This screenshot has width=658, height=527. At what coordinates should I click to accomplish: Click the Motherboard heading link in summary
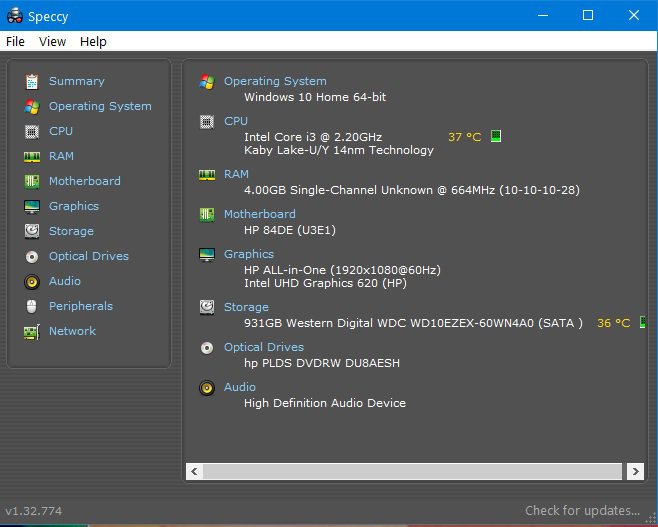pos(260,214)
